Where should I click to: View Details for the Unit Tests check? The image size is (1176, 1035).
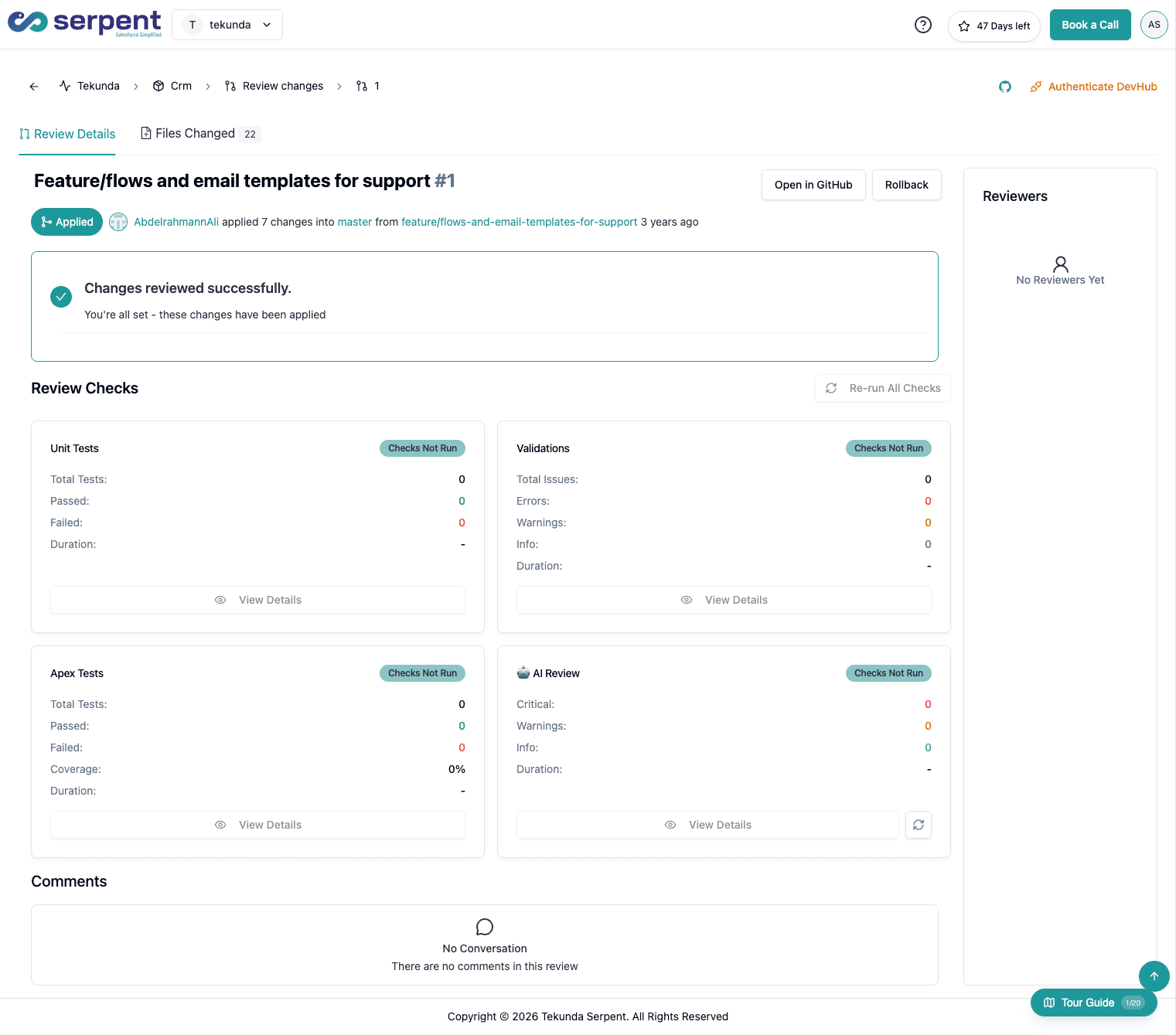(x=257, y=600)
